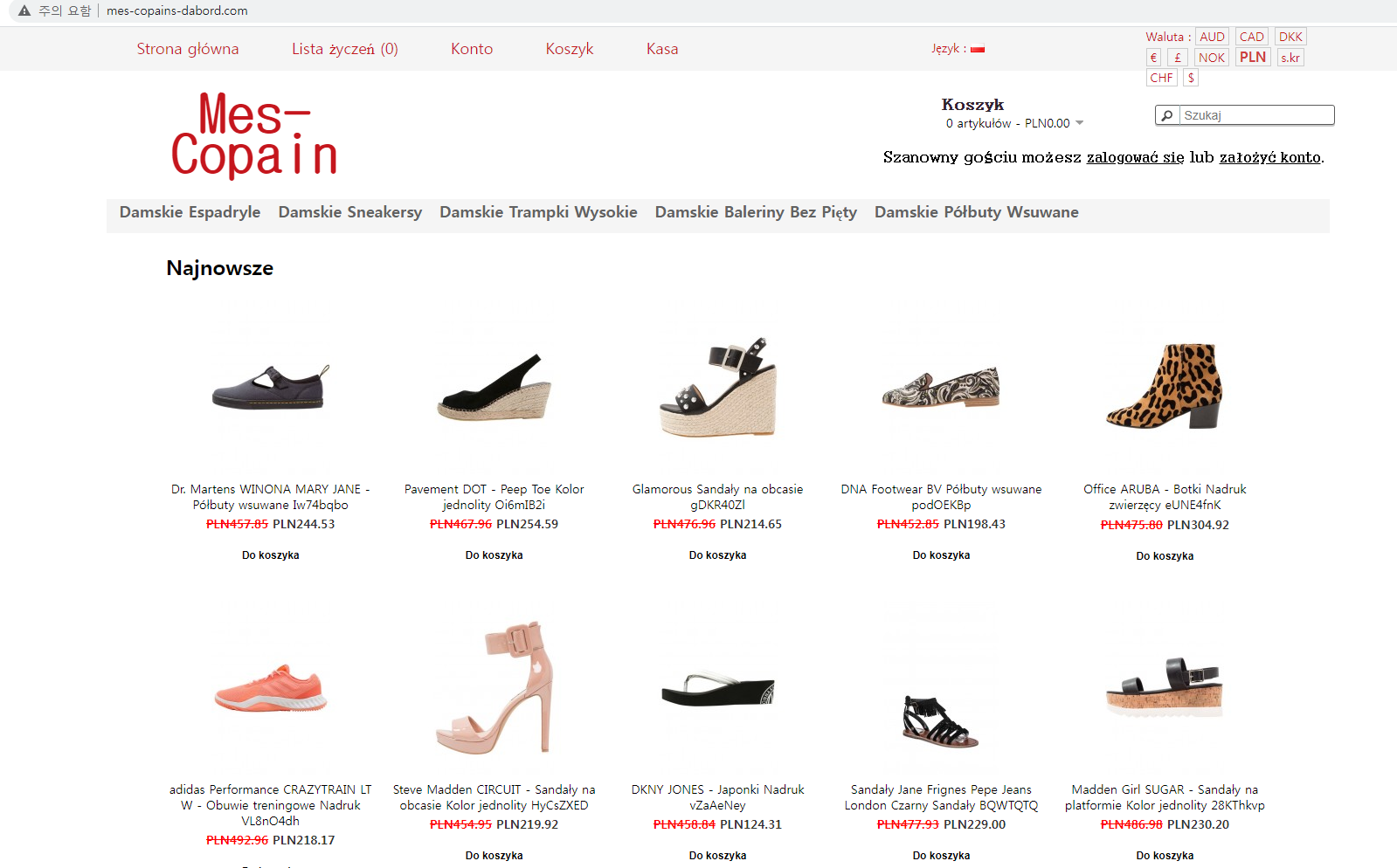
Task: Select AUD currency
Action: 1212,37
